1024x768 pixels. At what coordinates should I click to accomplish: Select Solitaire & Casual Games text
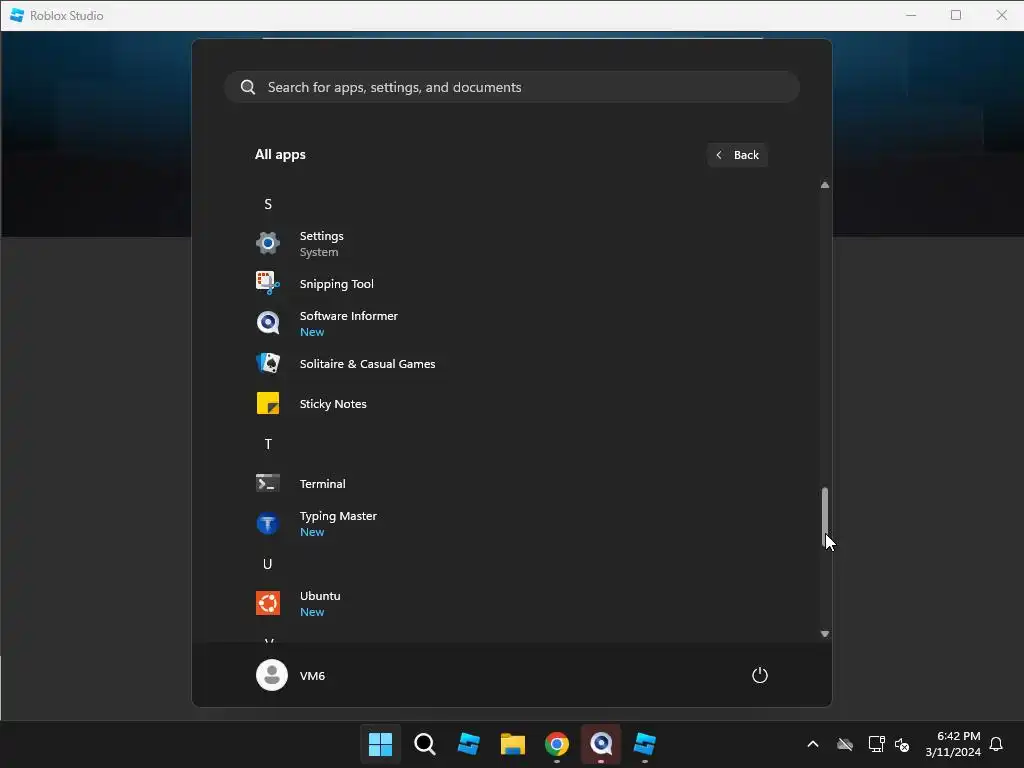(367, 364)
